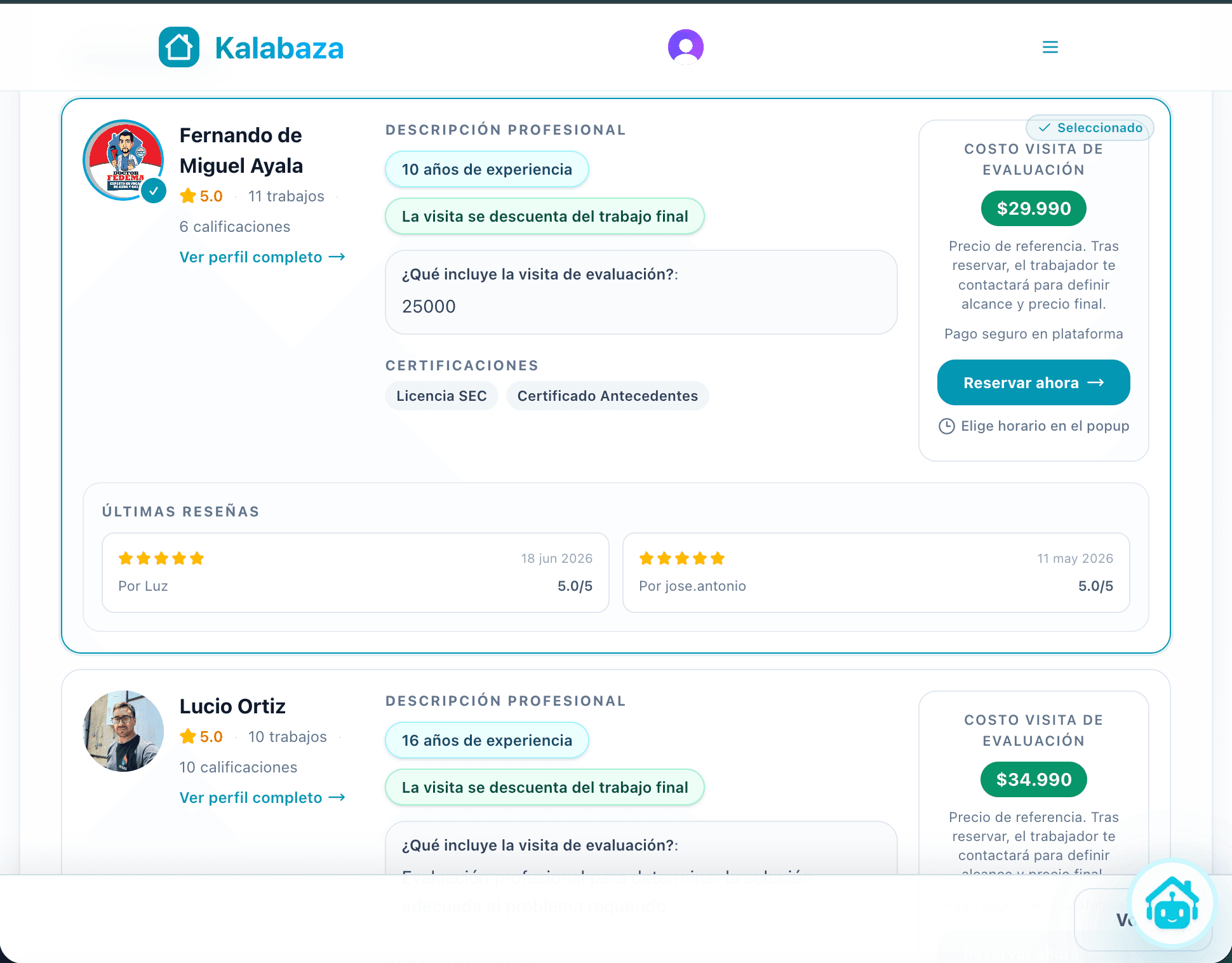This screenshot has width=1232, height=963.
Task: Click the star icon next to Fernando's 5.0
Action: [188, 196]
